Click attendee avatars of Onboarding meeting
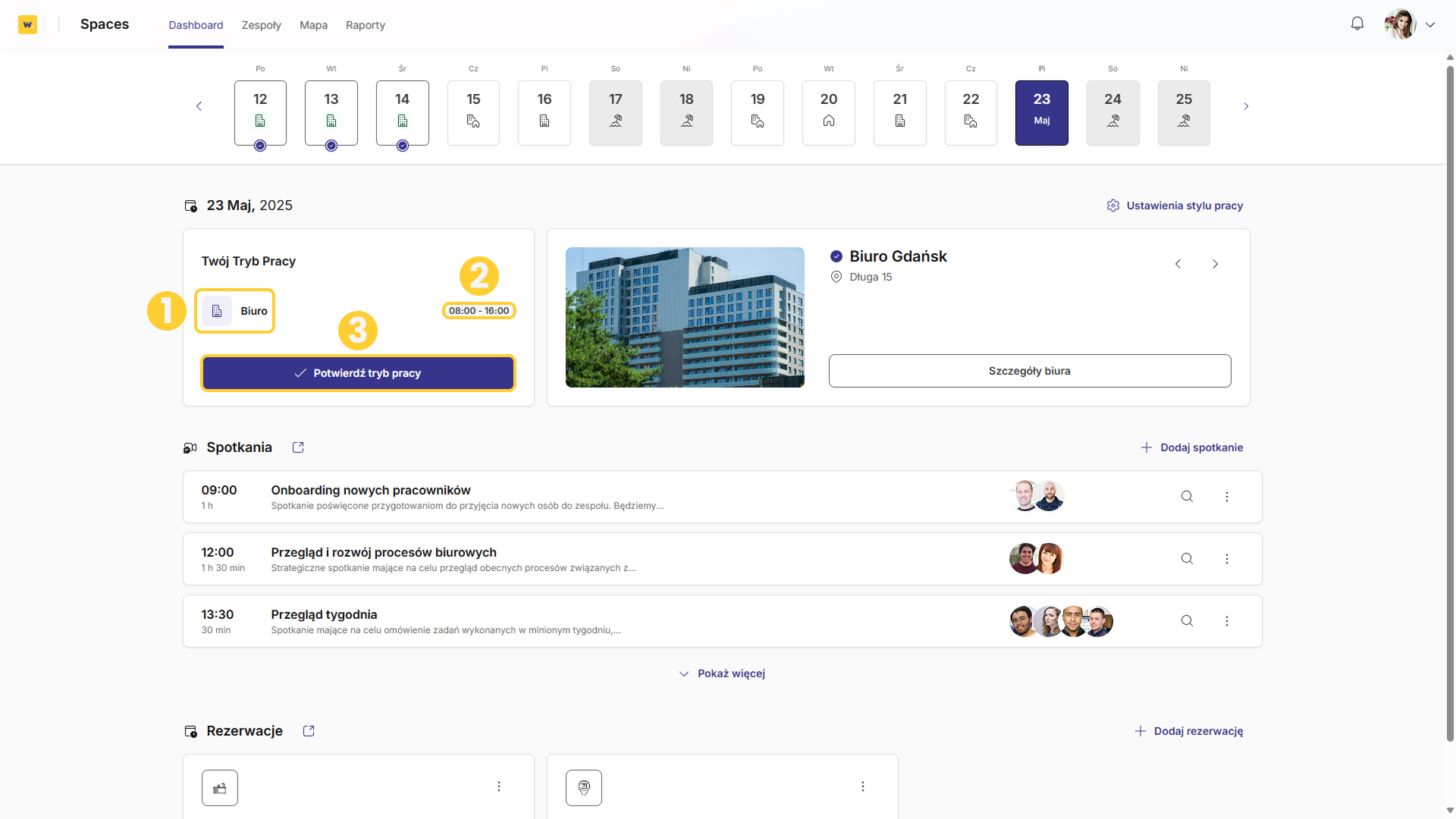 pyautogui.click(x=1037, y=496)
